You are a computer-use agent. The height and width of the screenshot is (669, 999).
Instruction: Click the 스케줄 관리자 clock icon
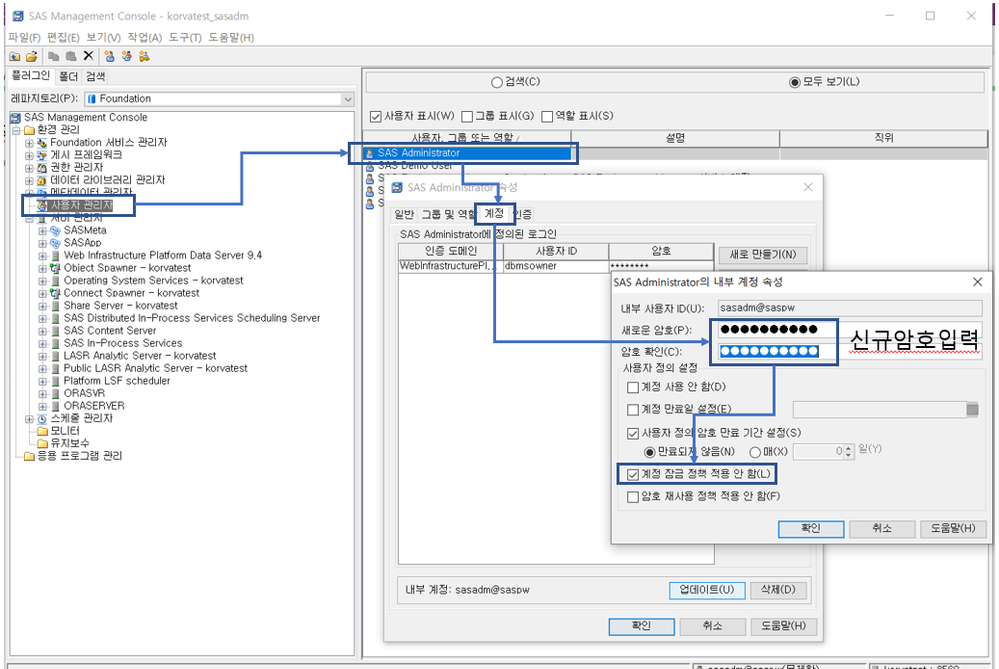tap(42, 419)
